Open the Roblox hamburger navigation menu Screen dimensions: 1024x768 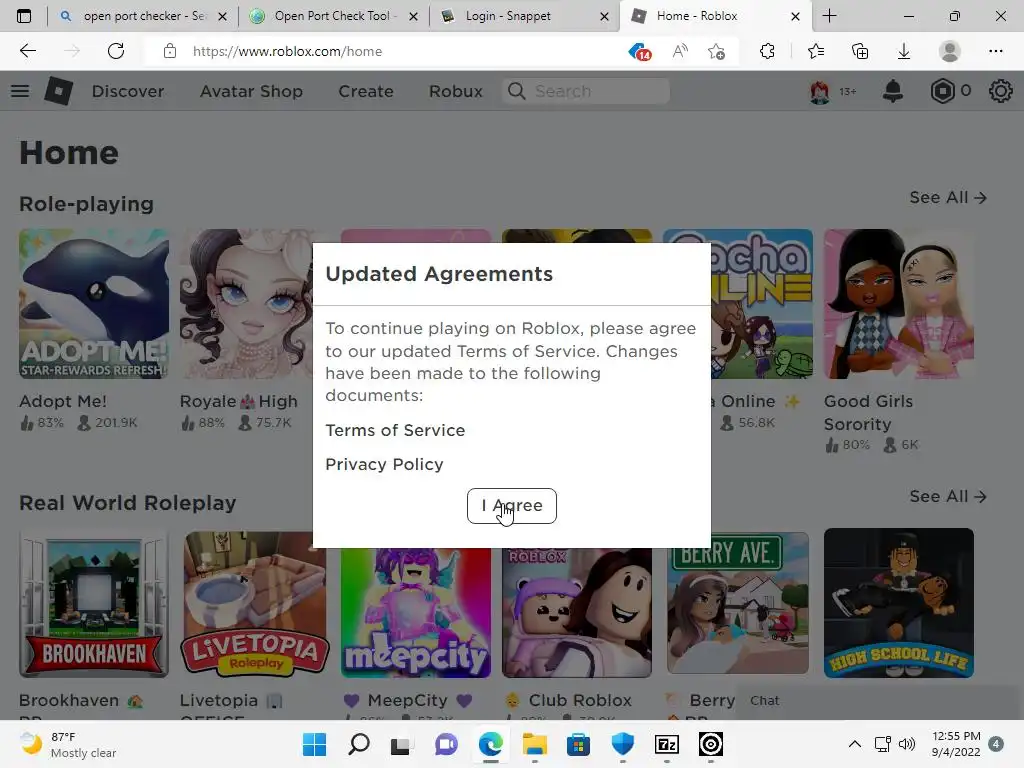pyautogui.click(x=20, y=91)
